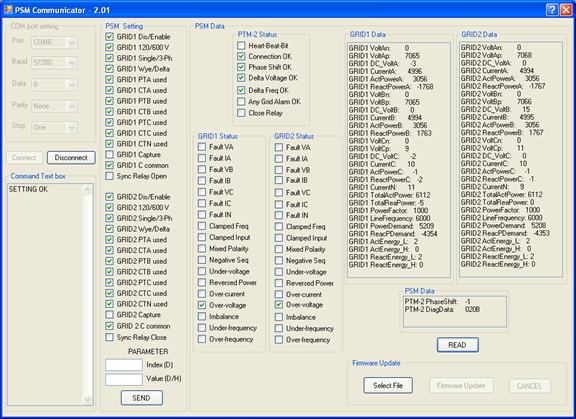
Task: Click the scroll-down arrow in Command Text box
Action: [x=87, y=399]
